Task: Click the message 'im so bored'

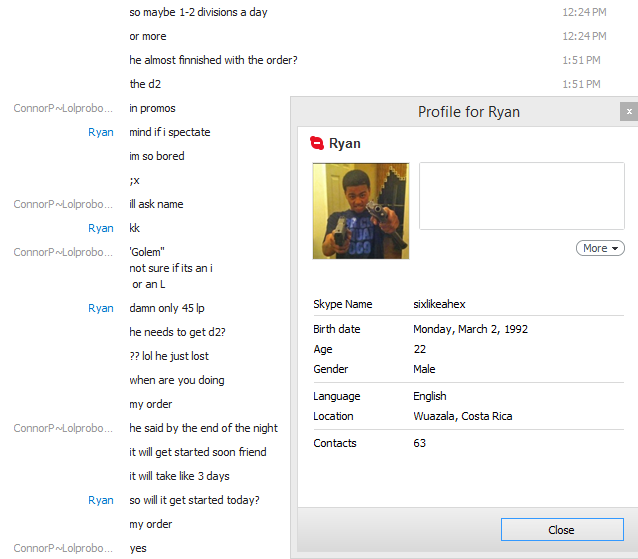Action: pyautogui.click(x=157, y=156)
